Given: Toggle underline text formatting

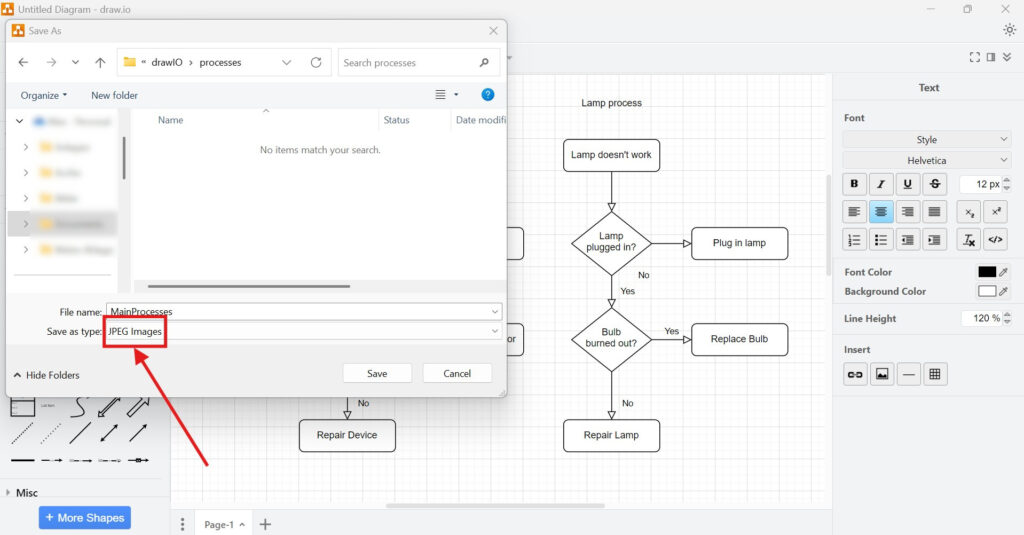Looking at the screenshot, I should tap(908, 184).
